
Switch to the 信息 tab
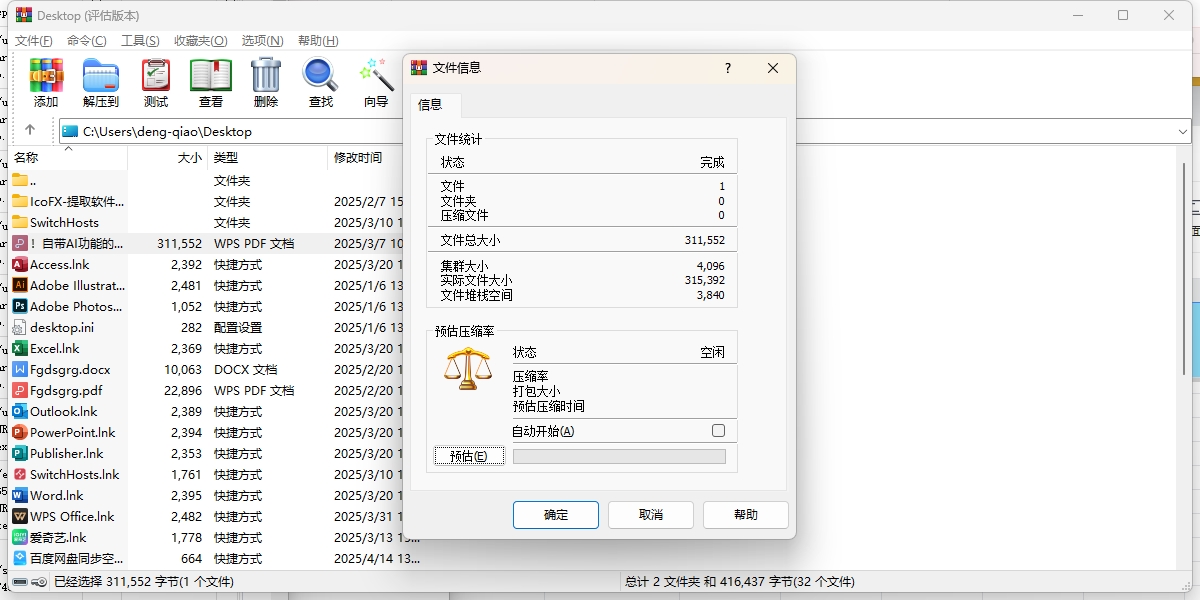click(x=434, y=104)
